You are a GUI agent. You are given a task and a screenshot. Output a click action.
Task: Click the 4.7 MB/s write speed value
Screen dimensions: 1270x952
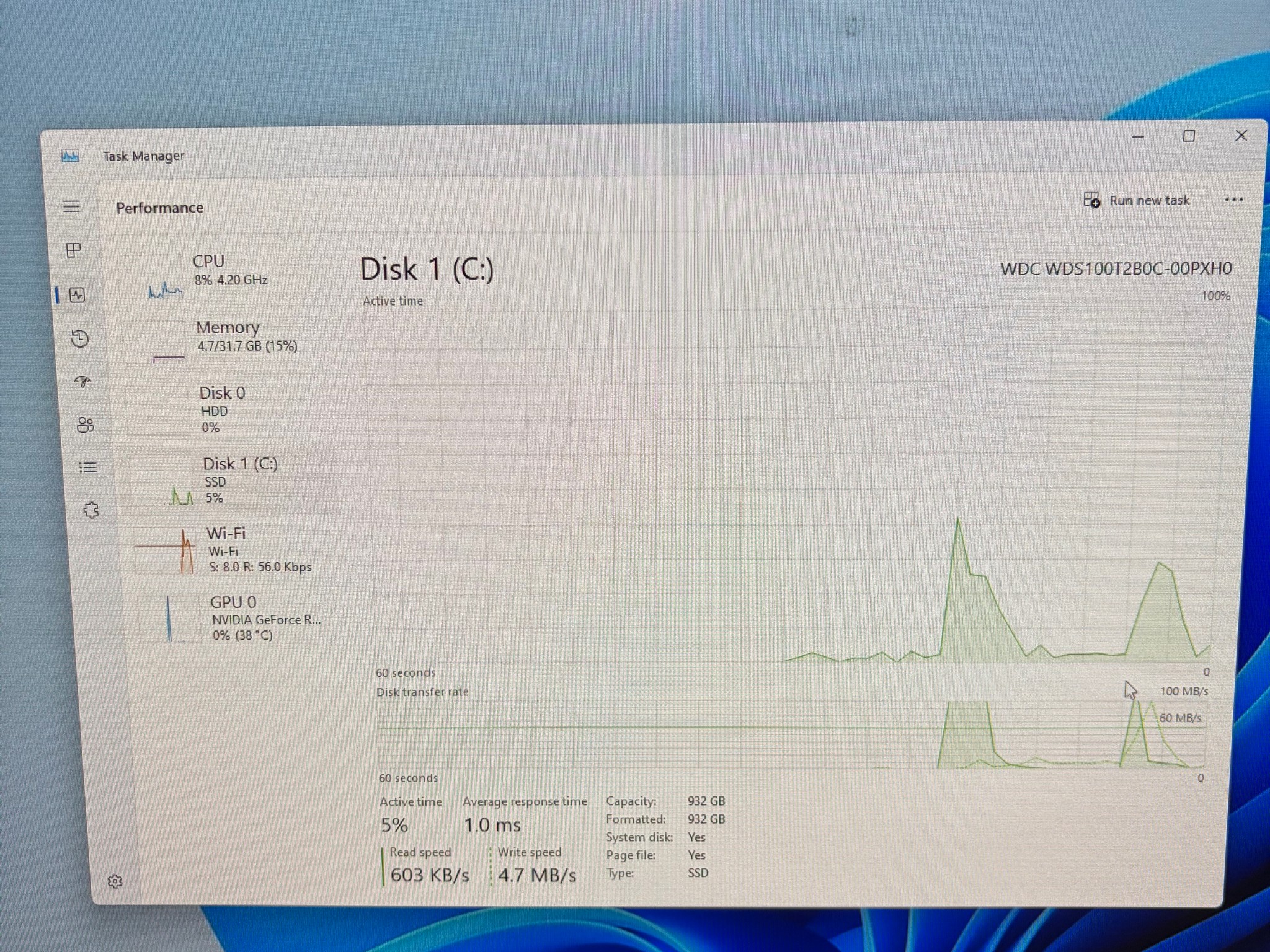point(537,875)
